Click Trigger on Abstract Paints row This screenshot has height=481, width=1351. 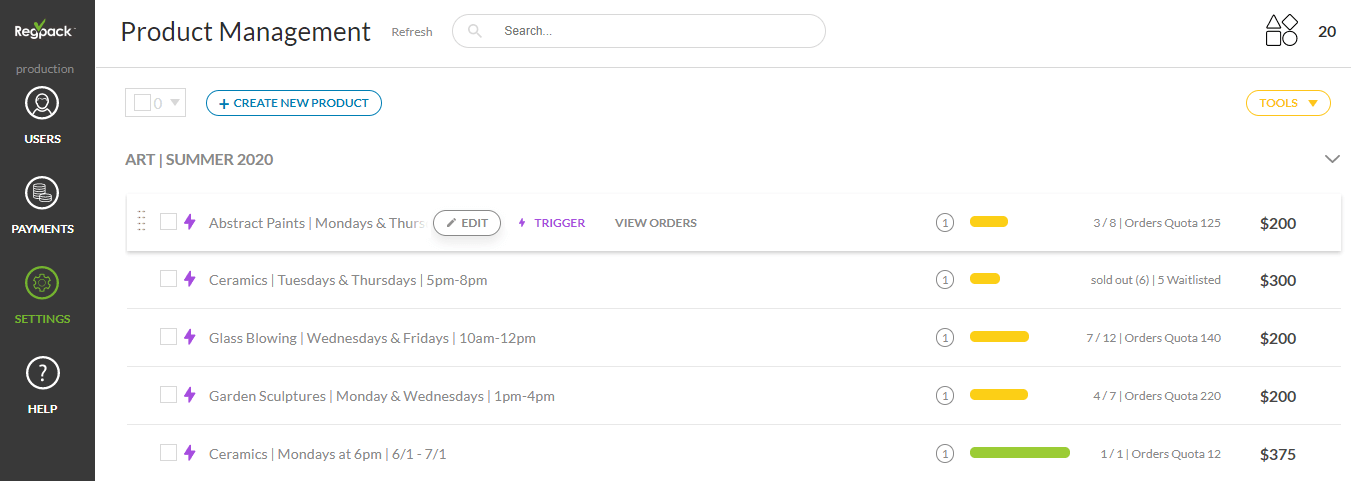tap(551, 223)
